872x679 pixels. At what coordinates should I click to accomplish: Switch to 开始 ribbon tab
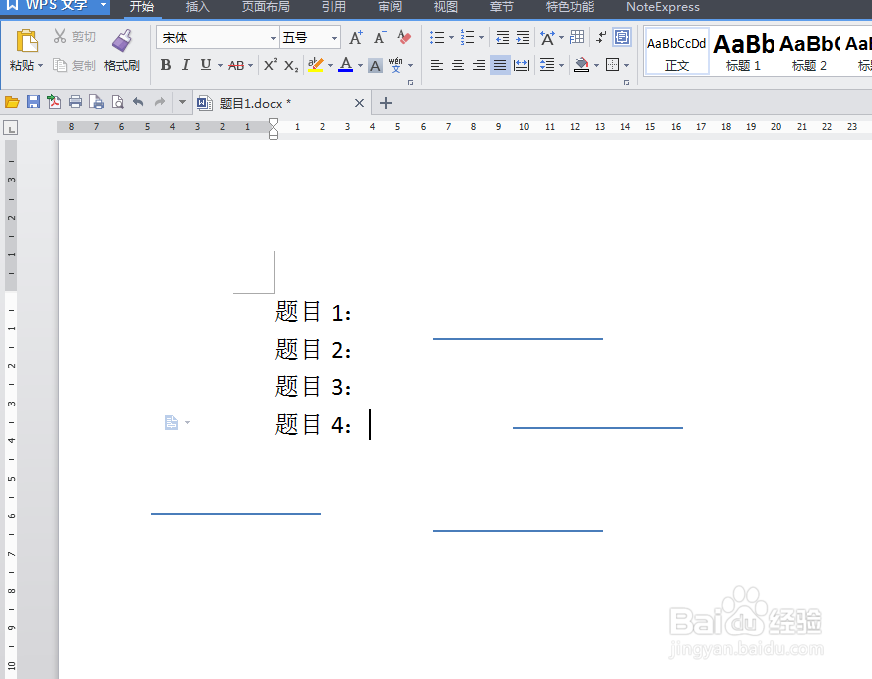[141, 7]
